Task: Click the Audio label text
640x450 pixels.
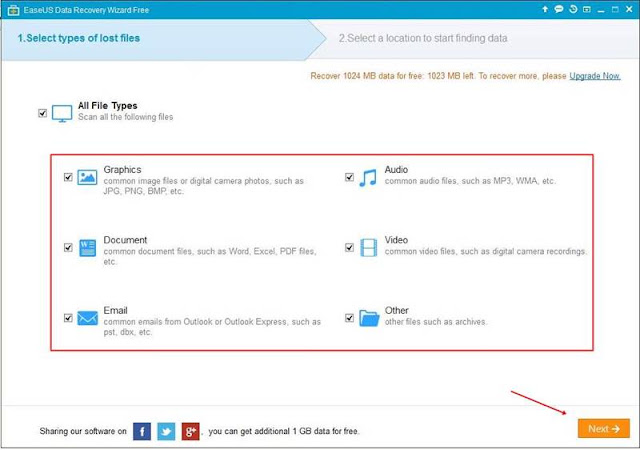Action: tap(396, 169)
